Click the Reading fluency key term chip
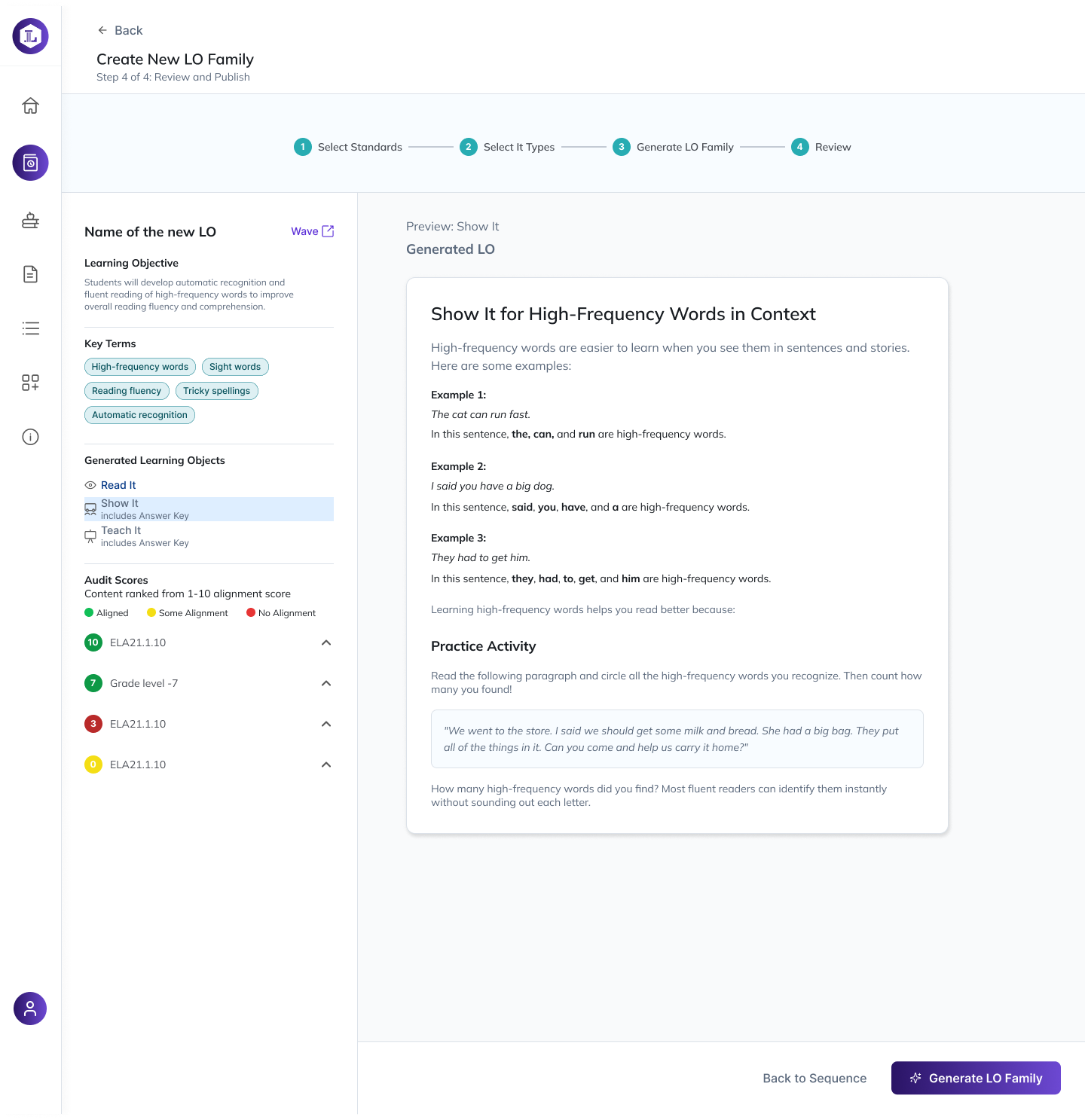1085x1120 pixels. [x=127, y=391]
